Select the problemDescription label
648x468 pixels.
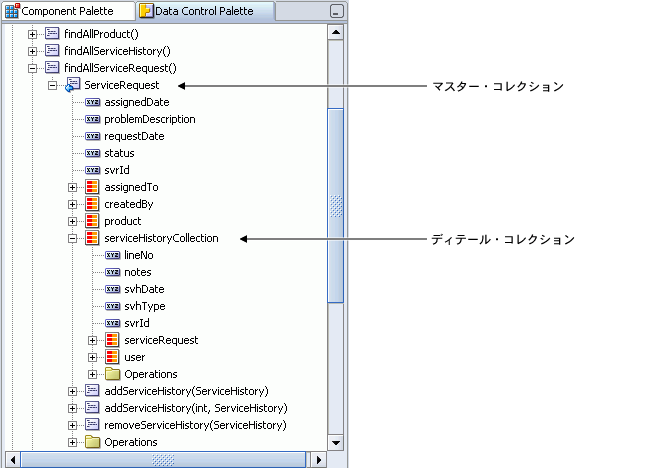coord(150,119)
